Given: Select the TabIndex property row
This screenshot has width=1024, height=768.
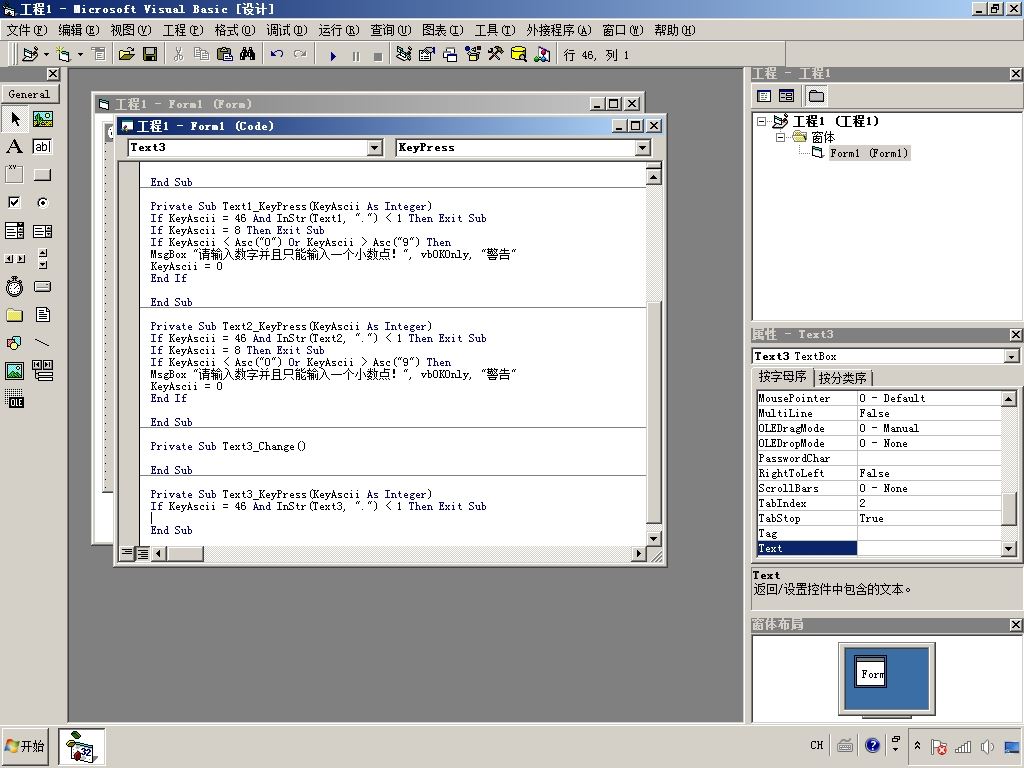Looking at the screenshot, I should click(878, 504).
